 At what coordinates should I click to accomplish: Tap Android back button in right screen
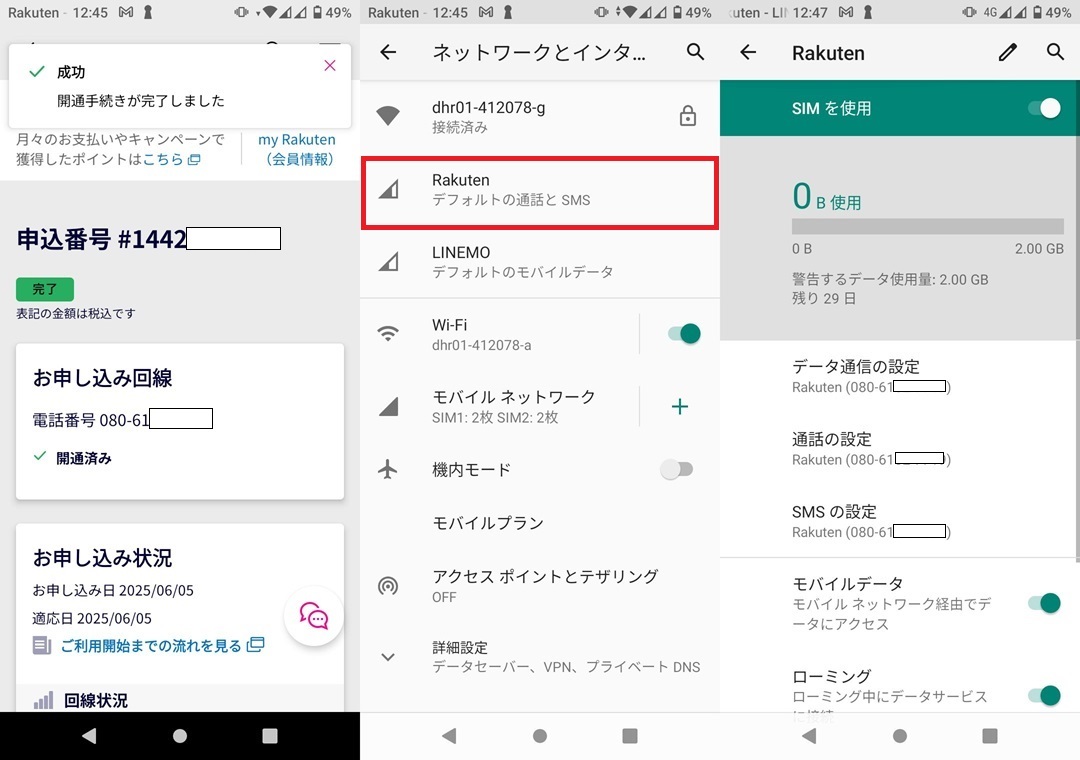tap(809, 736)
